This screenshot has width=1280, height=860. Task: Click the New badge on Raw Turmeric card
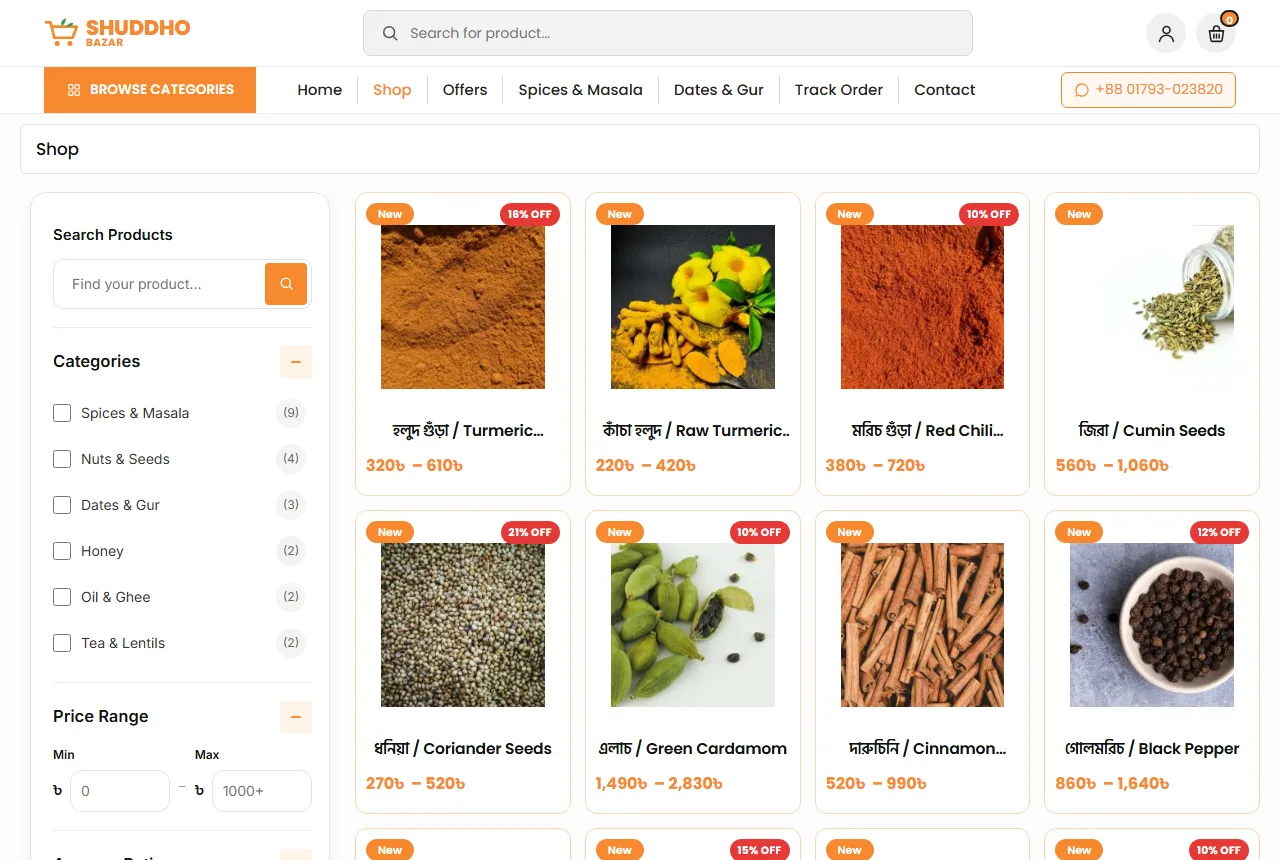tap(620, 214)
